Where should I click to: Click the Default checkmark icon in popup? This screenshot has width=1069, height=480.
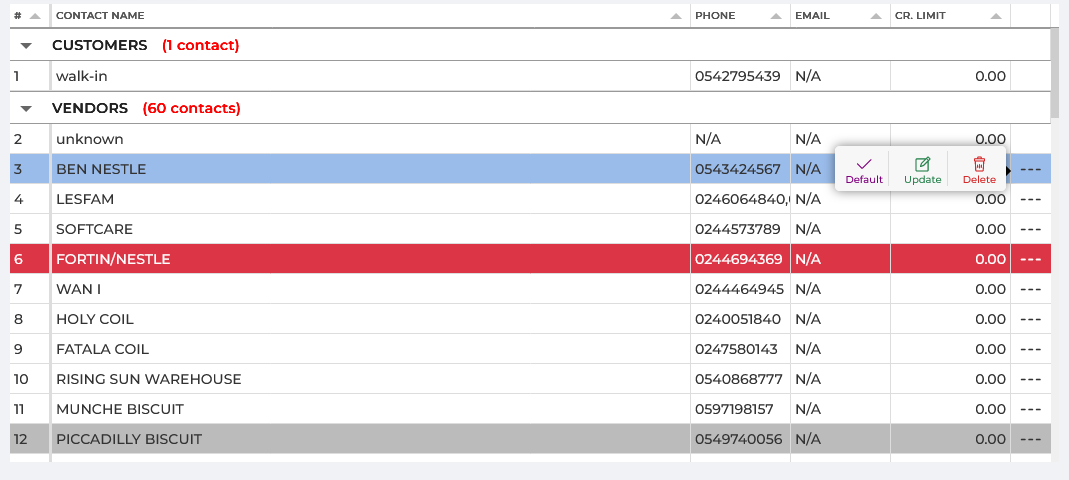(x=864, y=164)
